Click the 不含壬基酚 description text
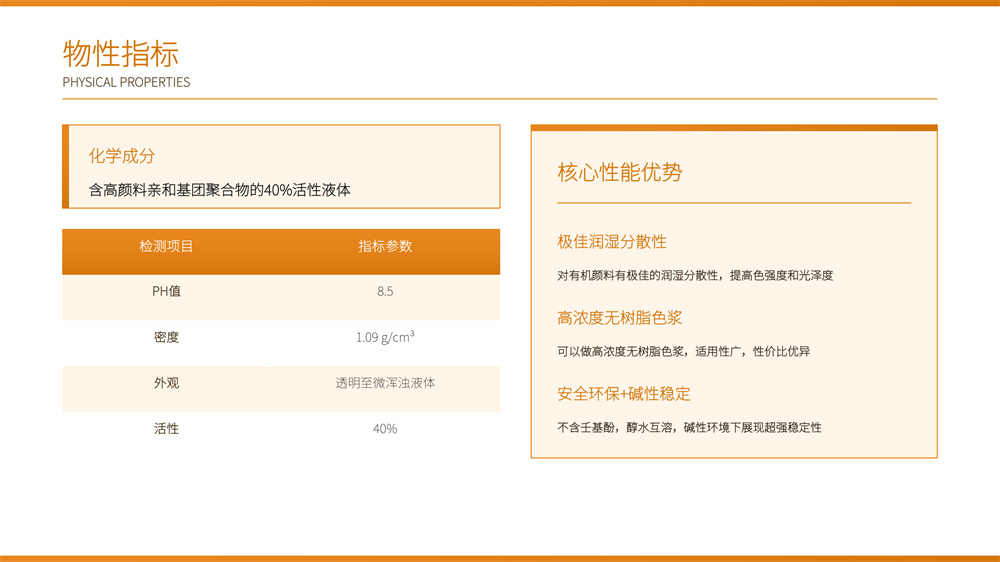This screenshot has width=1000, height=562. (689, 427)
